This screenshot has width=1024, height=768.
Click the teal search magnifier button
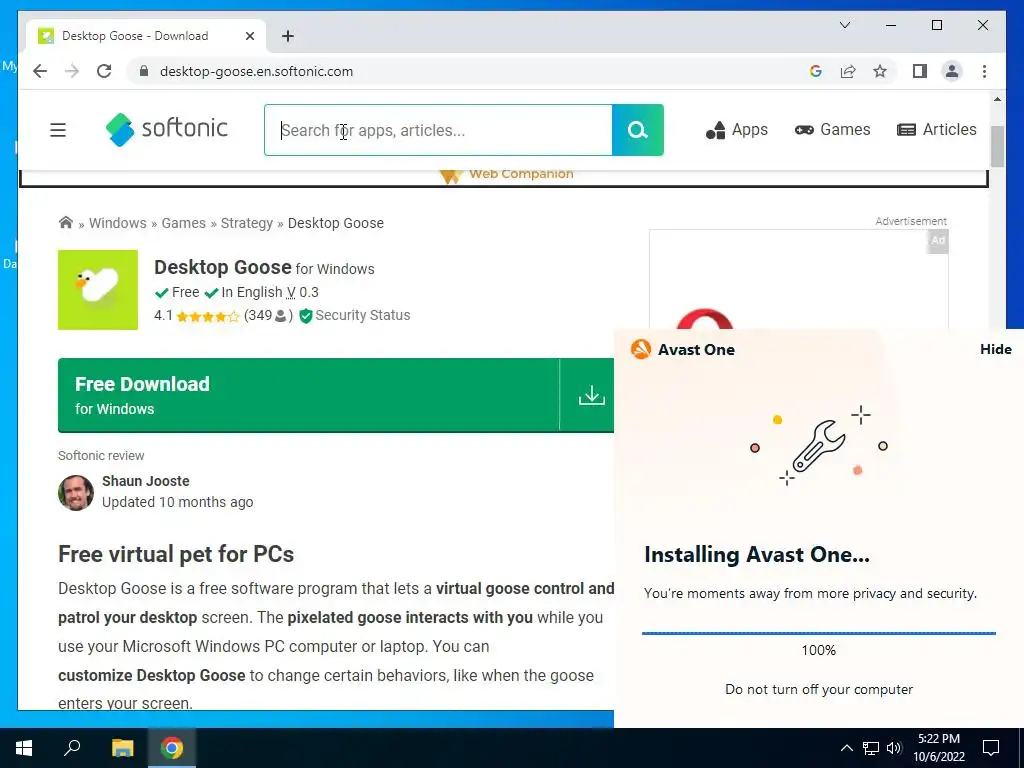coord(637,130)
